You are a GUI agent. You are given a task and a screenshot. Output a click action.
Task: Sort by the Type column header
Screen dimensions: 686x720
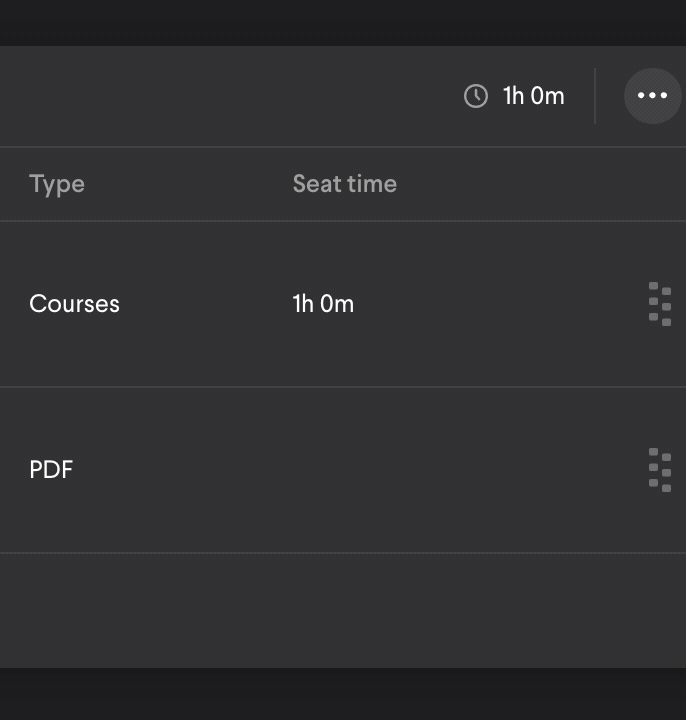[57, 184]
